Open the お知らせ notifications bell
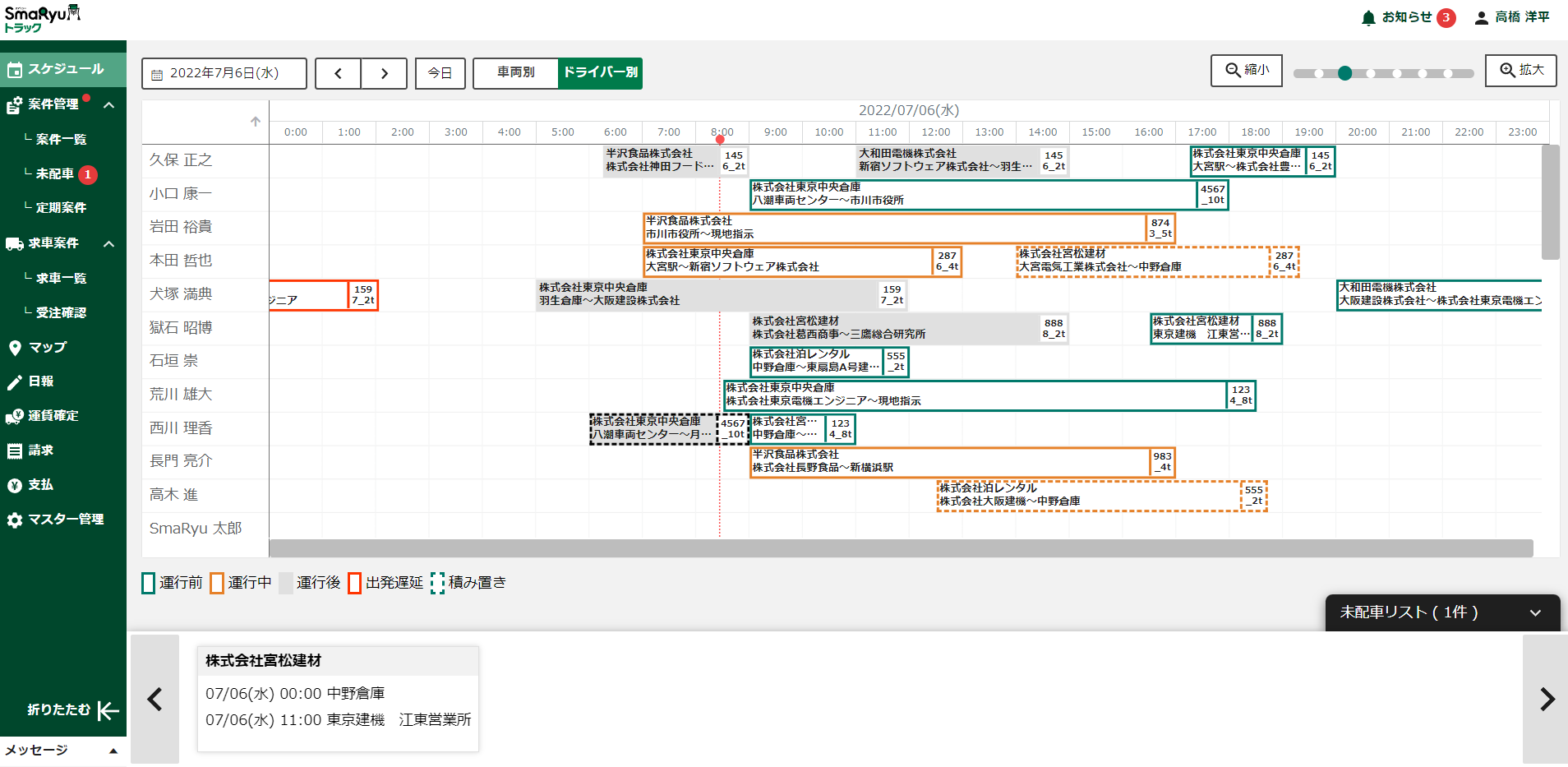The image size is (1568, 767). [x=1368, y=18]
